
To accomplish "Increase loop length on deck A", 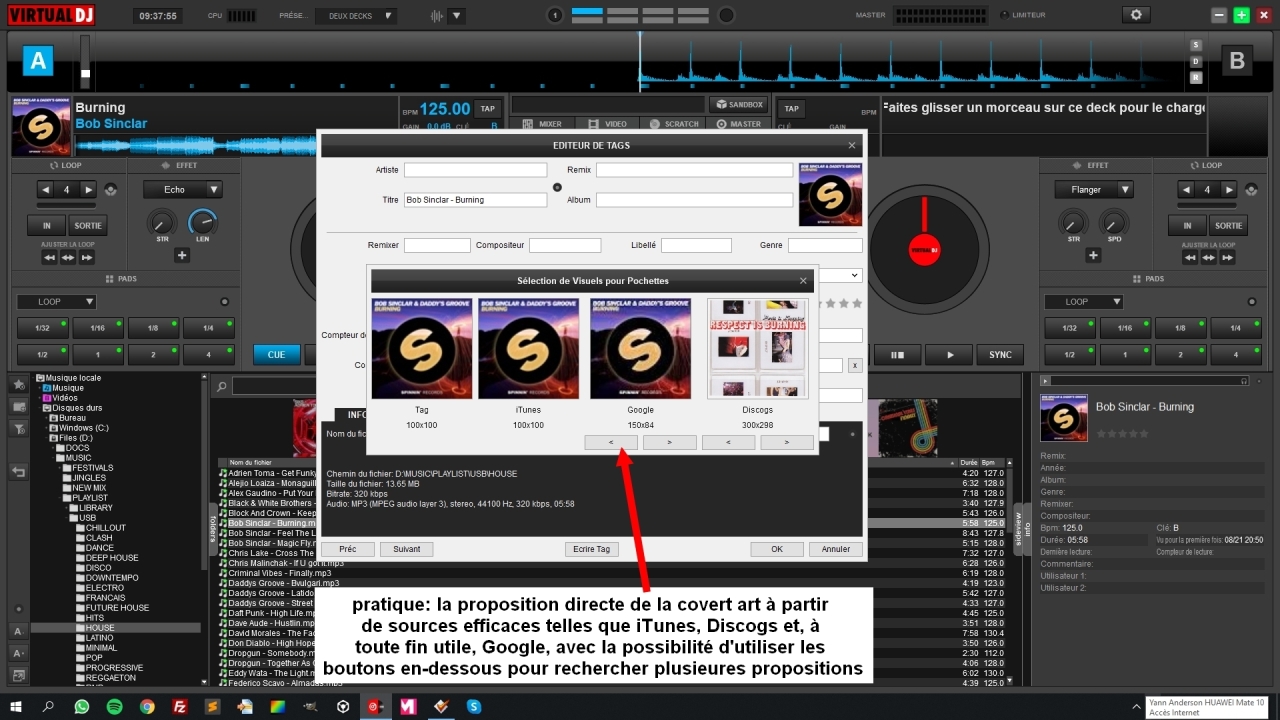I will click(x=89, y=189).
